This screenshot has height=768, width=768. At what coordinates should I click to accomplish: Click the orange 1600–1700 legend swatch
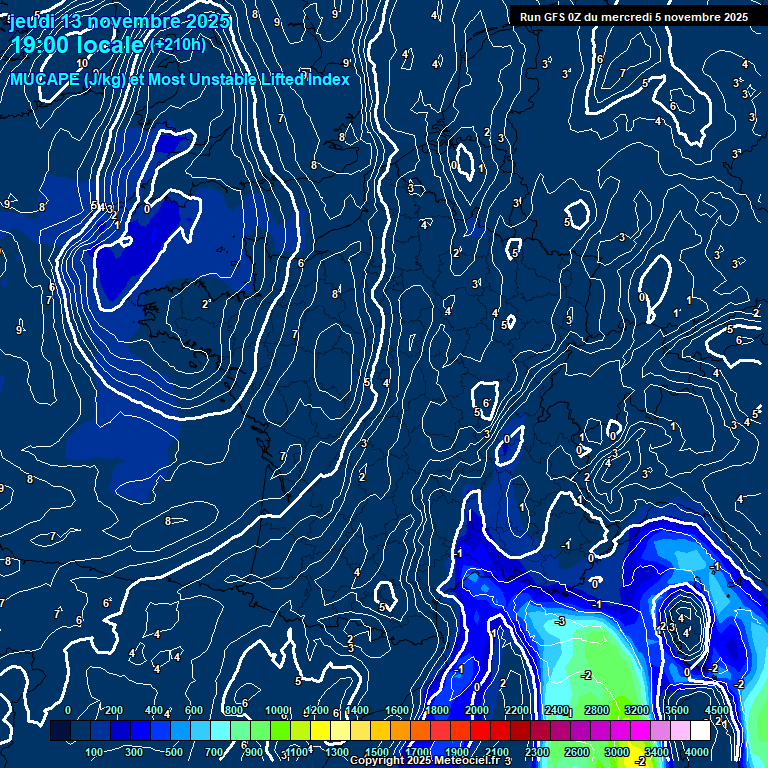tap(400, 730)
